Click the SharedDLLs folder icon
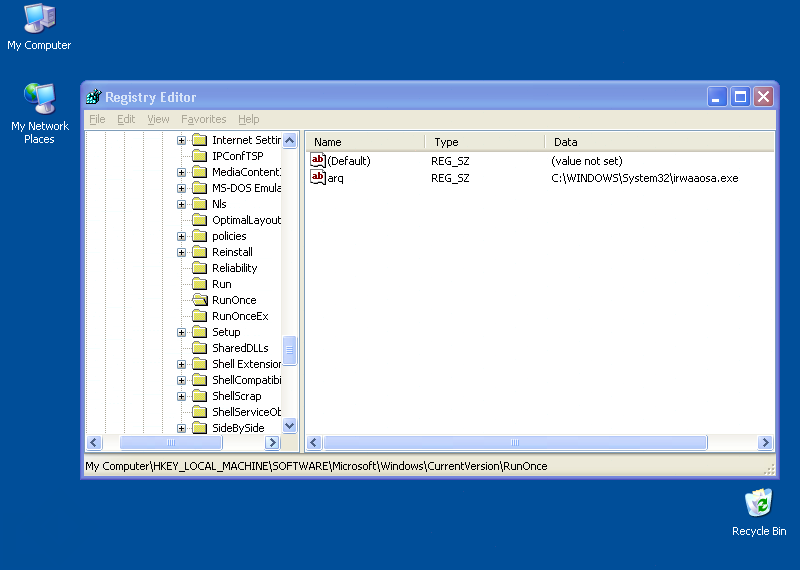The image size is (800, 570). pos(199,348)
